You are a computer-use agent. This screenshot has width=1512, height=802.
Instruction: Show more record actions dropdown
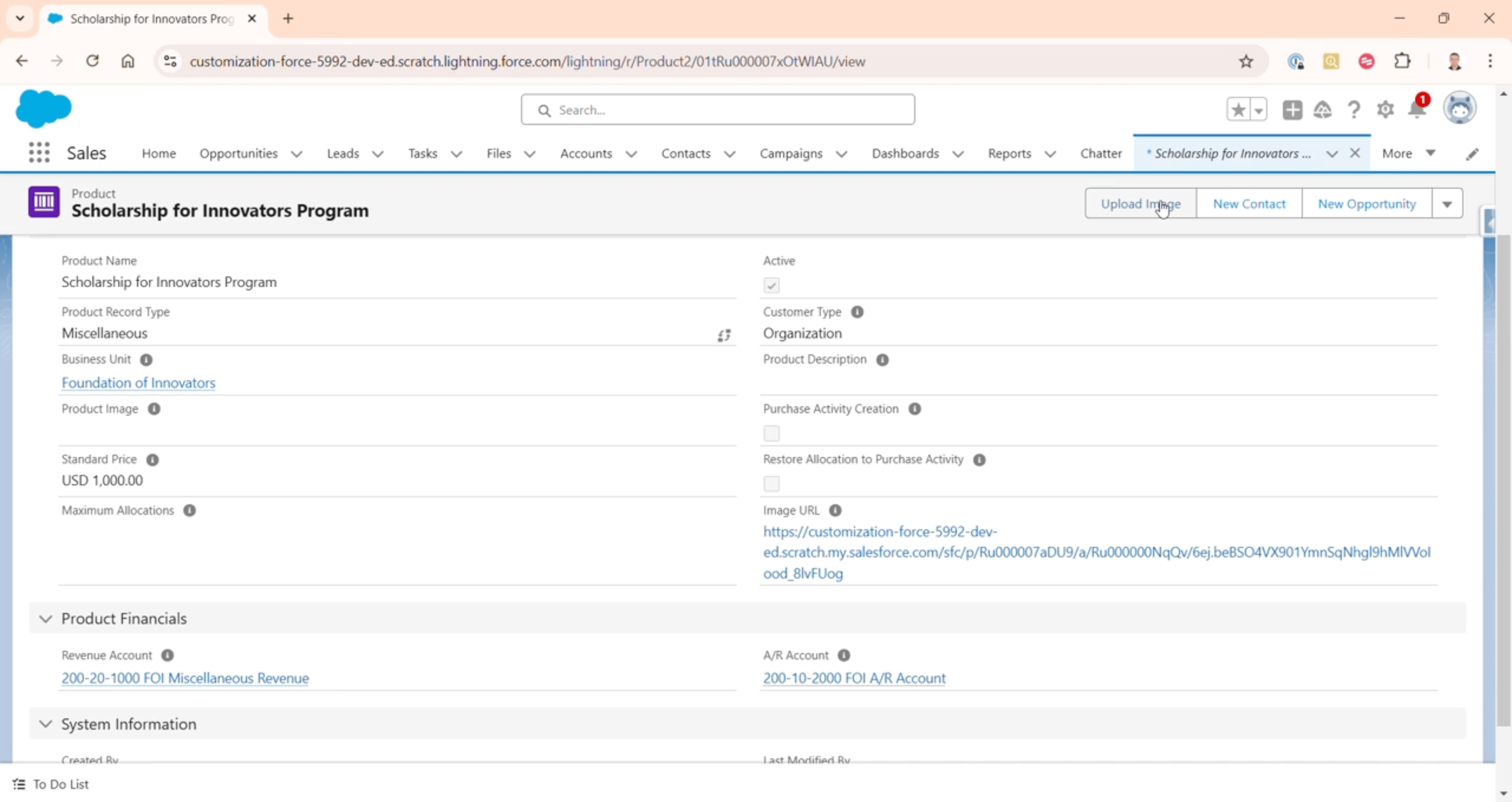(1447, 204)
